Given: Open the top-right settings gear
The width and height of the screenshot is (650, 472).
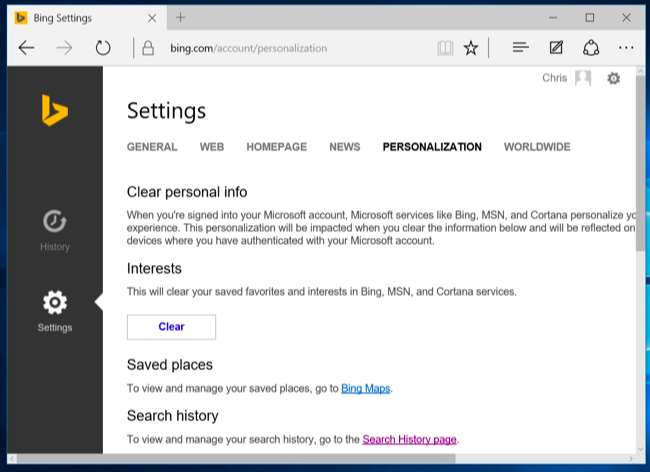Looking at the screenshot, I should [613, 78].
